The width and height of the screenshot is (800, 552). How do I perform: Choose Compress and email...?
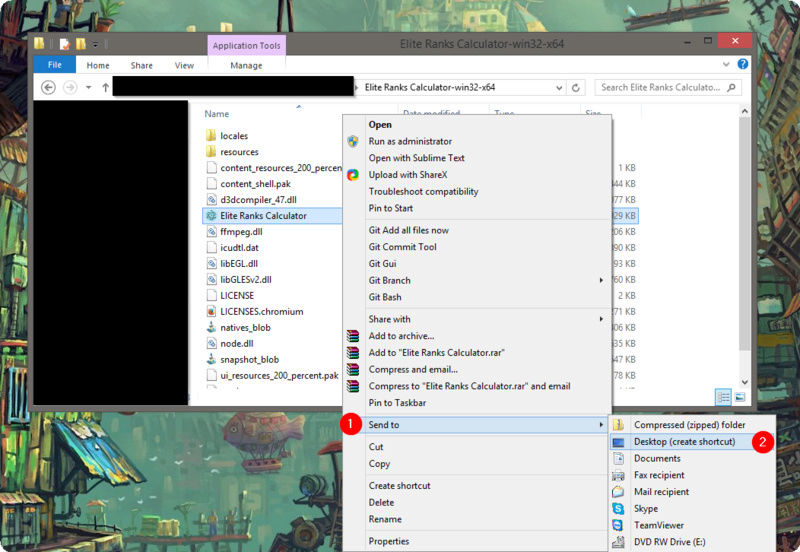click(x=477, y=369)
